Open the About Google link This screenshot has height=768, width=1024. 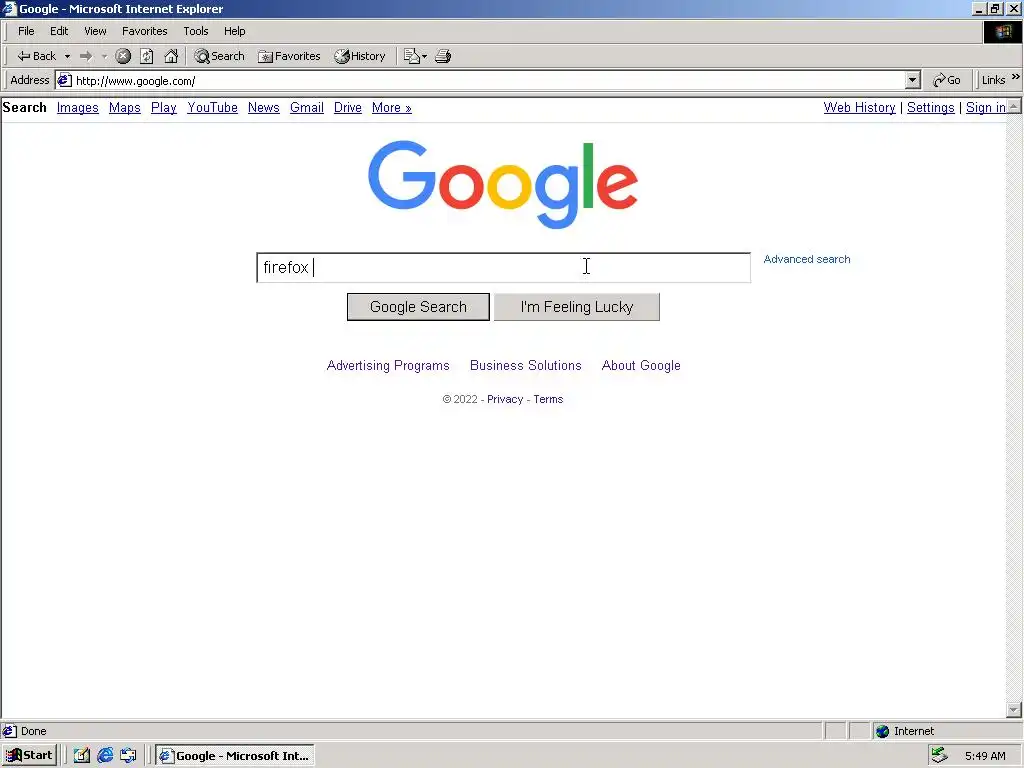pos(641,366)
